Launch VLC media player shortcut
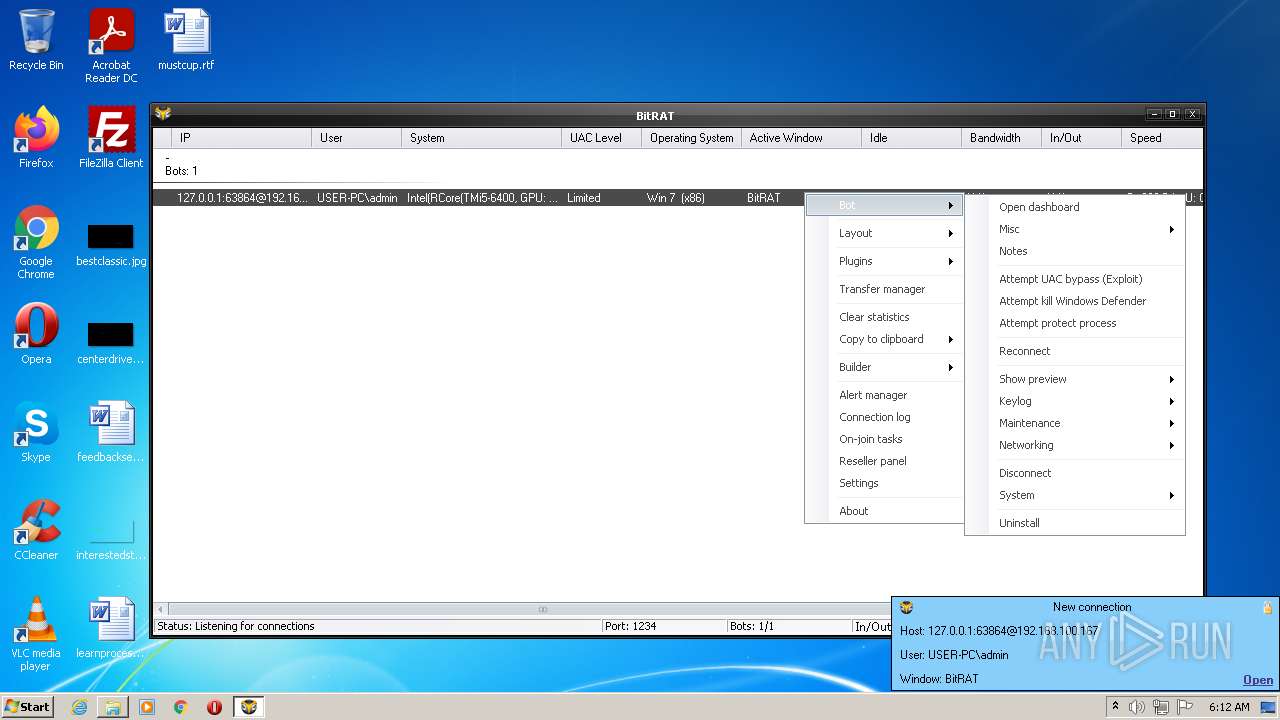This screenshot has width=1280, height=720. [36, 635]
